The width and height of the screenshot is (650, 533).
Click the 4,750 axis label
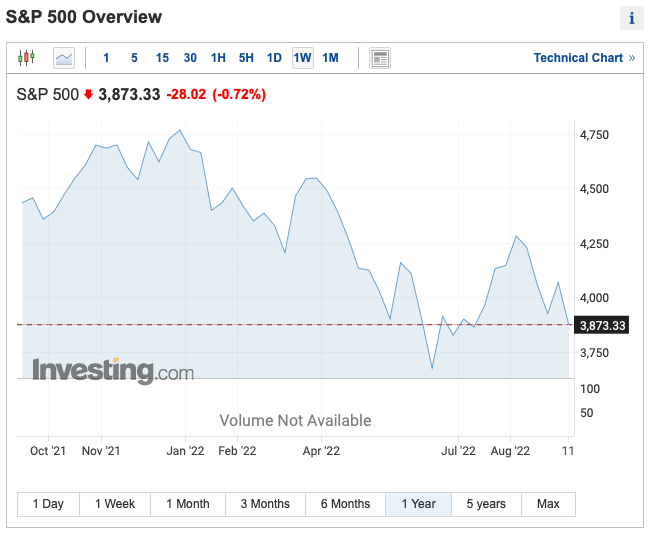pos(594,135)
